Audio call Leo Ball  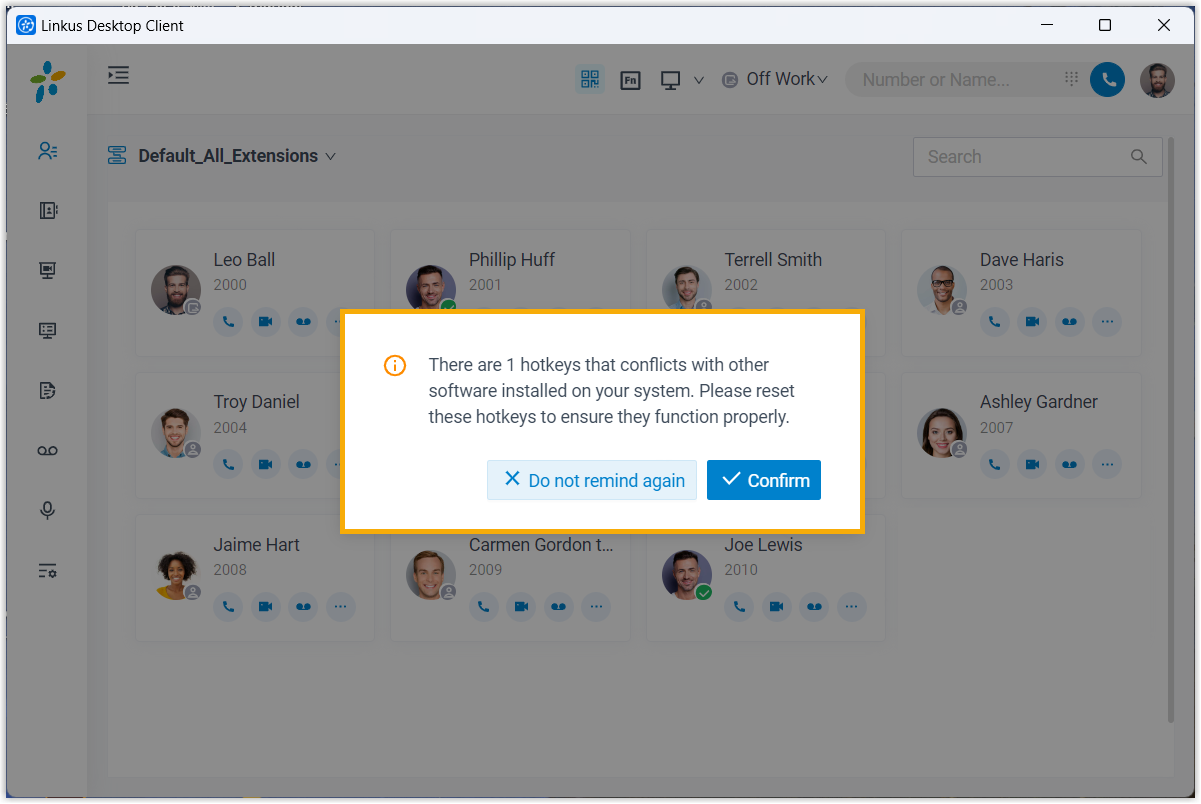click(228, 322)
